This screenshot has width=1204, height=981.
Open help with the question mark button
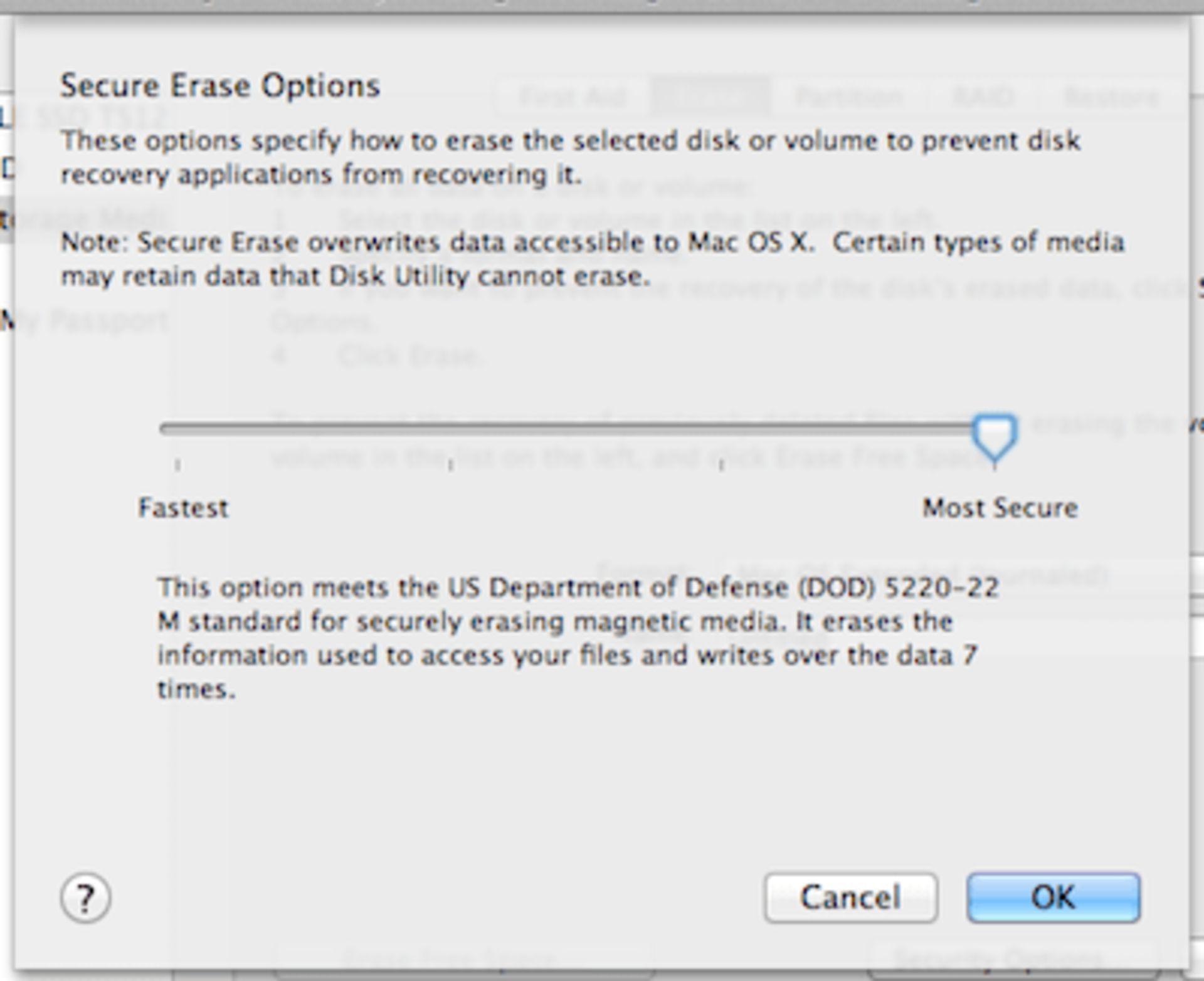click(85, 898)
